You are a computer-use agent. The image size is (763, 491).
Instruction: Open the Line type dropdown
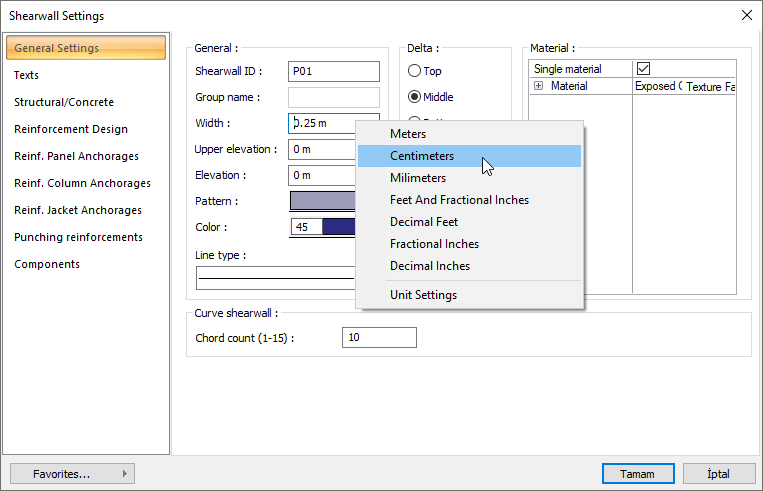(x=276, y=278)
